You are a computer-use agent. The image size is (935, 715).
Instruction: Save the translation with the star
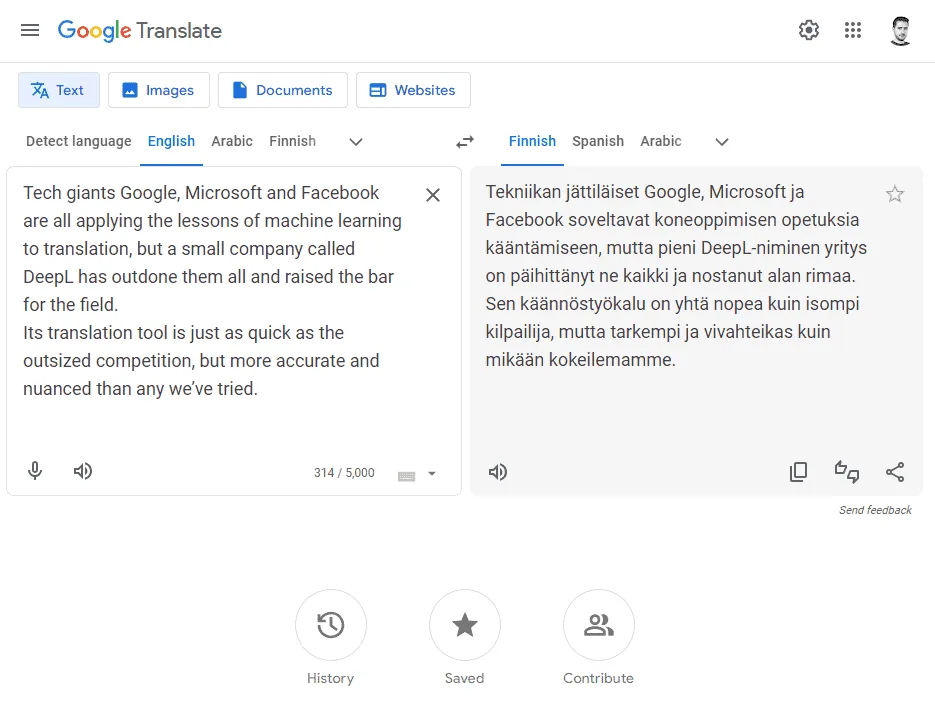pyautogui.click(x=895, y=193)
